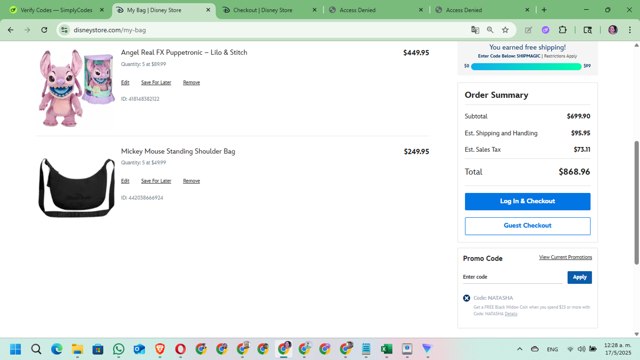Viewport: 640px width, 360px height.
Task: Open Angel Real FX Puppetronic product title
Action: [x=184, y=52]
